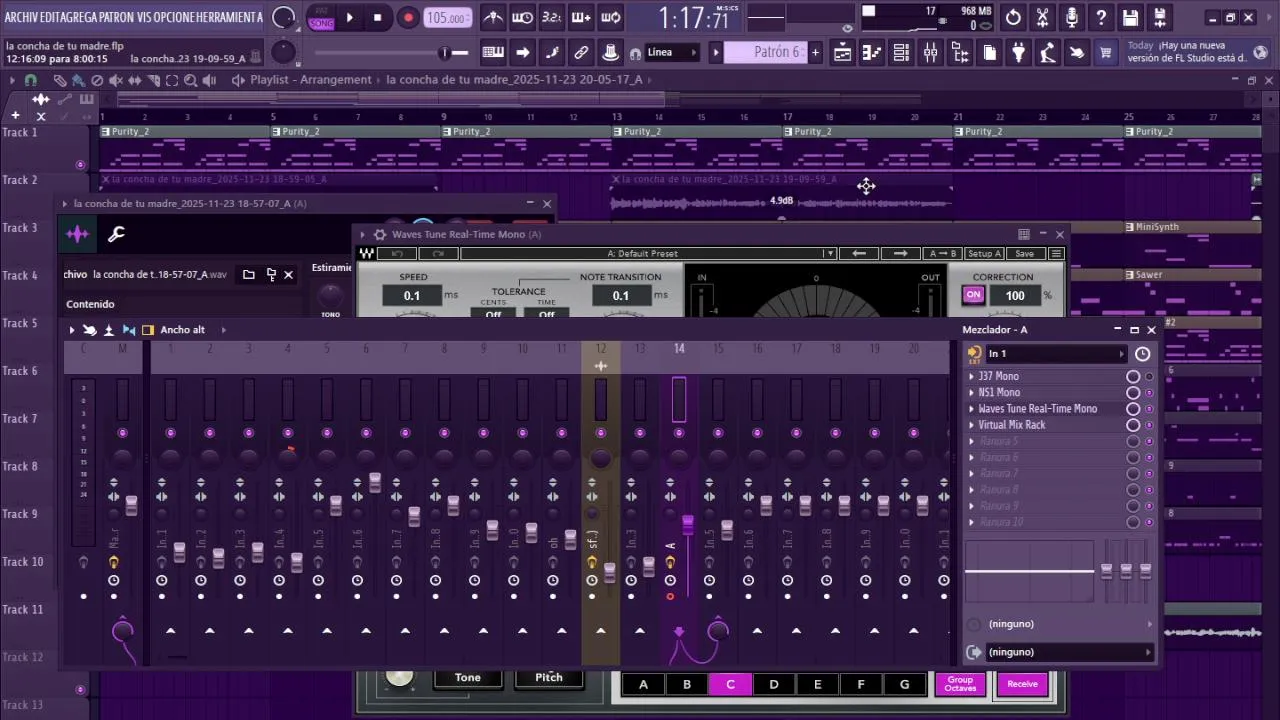Expand J37 Mono slot arrow
The image size is (1280, 720).
971,377
